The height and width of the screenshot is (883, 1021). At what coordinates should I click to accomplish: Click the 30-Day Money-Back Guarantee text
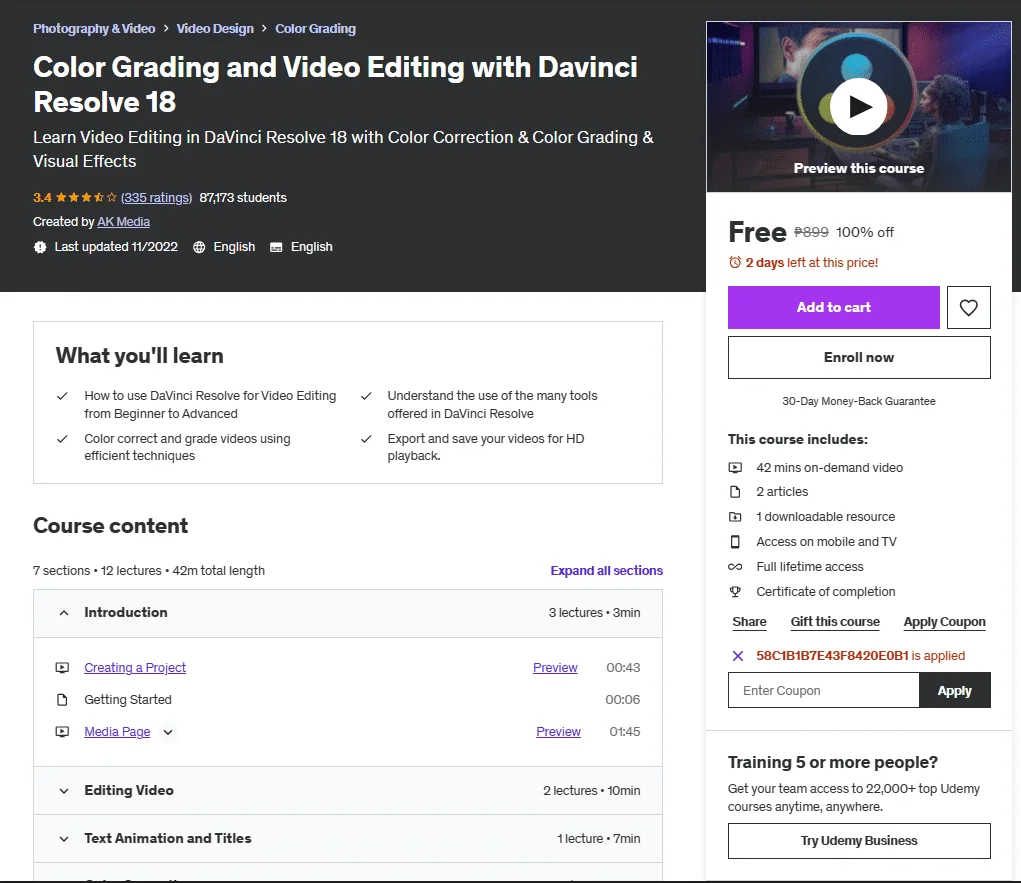click(859, 401)
